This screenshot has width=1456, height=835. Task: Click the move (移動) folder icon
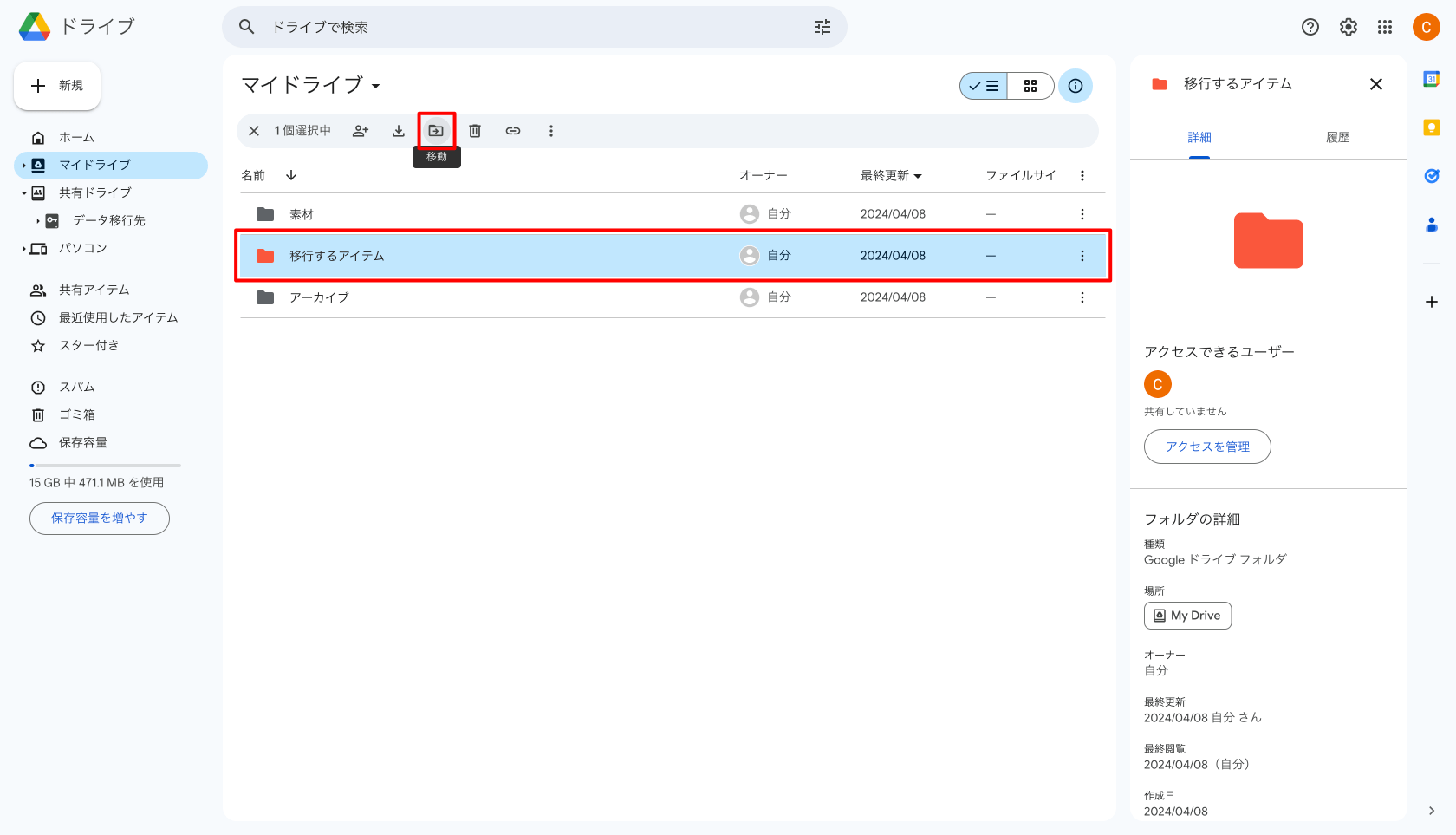(x=436, y=131)
